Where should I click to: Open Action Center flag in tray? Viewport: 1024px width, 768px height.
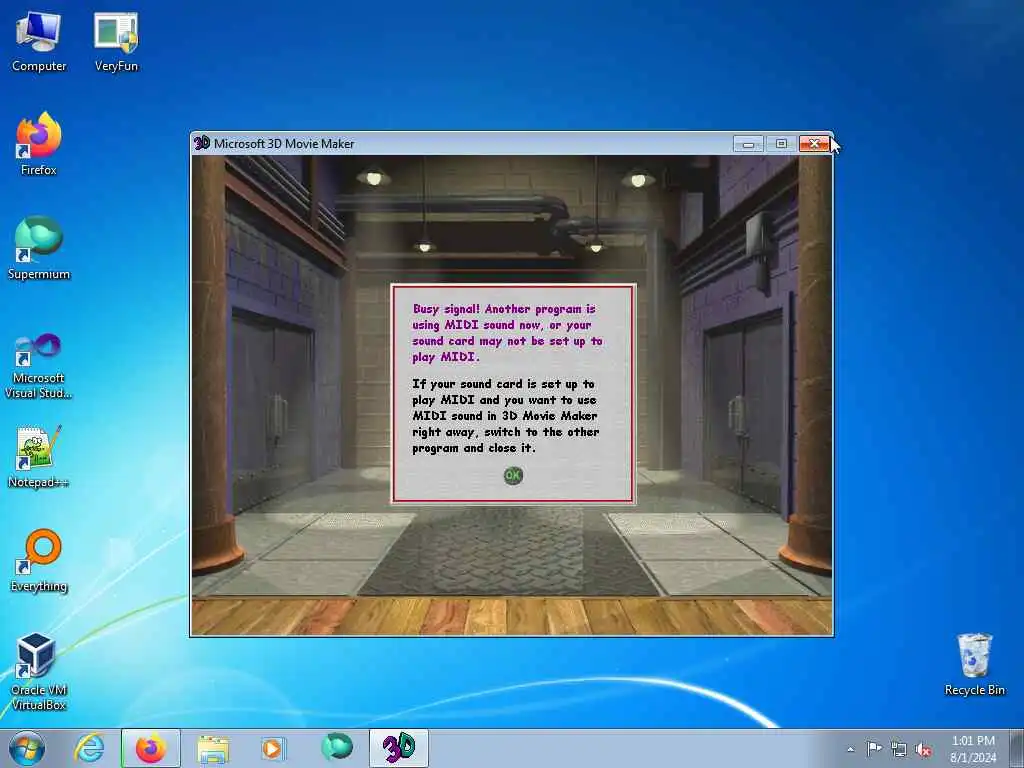(x=874, y=749)
